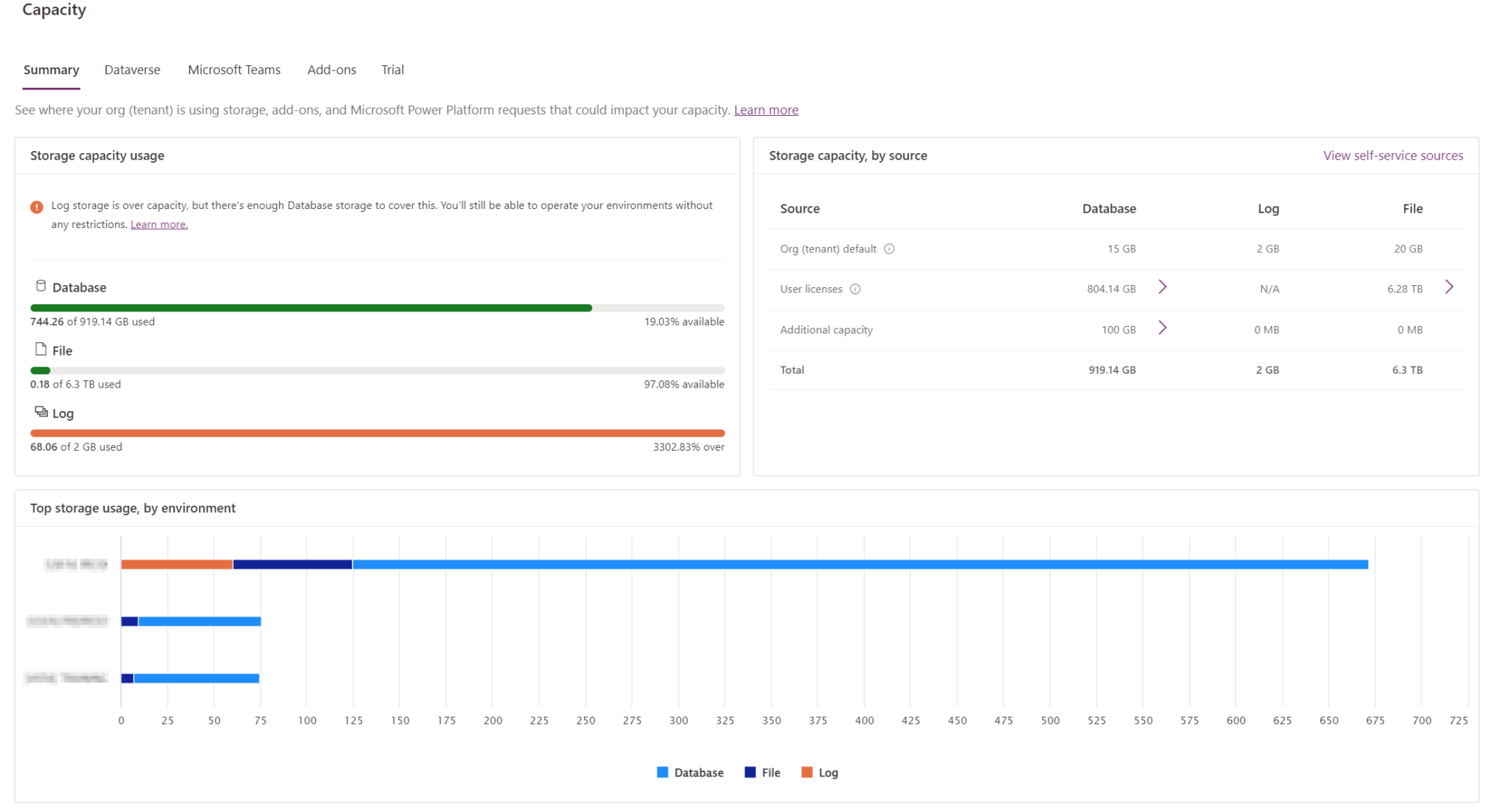Screen dimensions: 1501x812
Task: Open the Microsoft Teams capacity tab
Action: 234,70
